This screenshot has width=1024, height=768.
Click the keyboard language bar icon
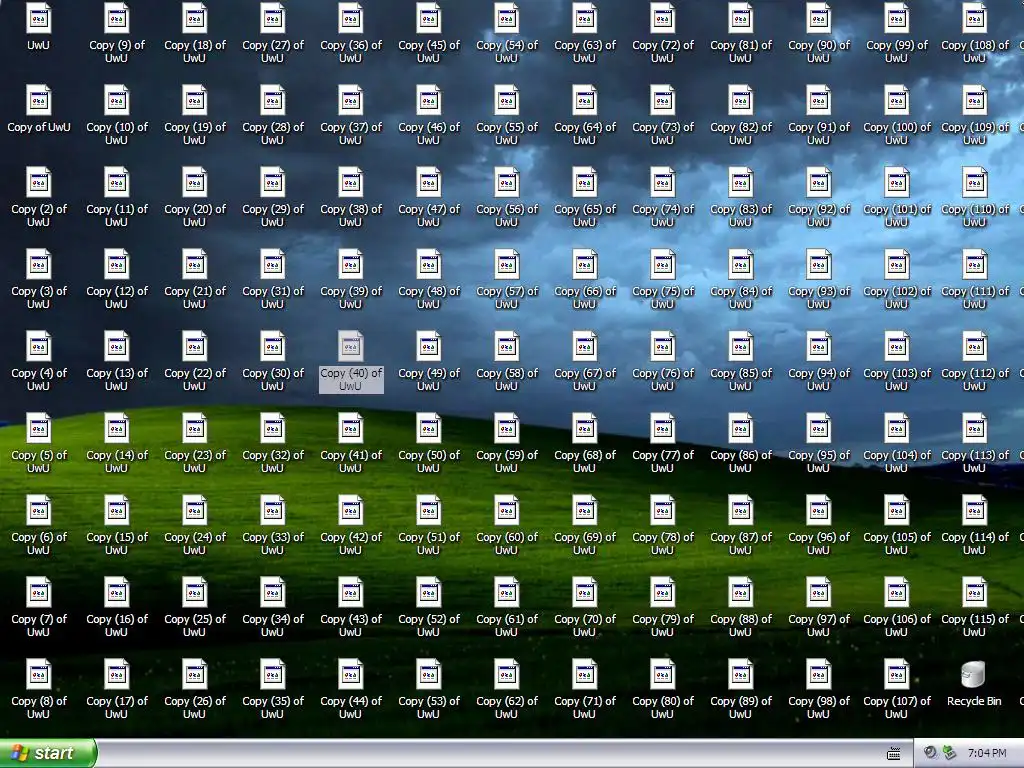(x=893, y=754)
